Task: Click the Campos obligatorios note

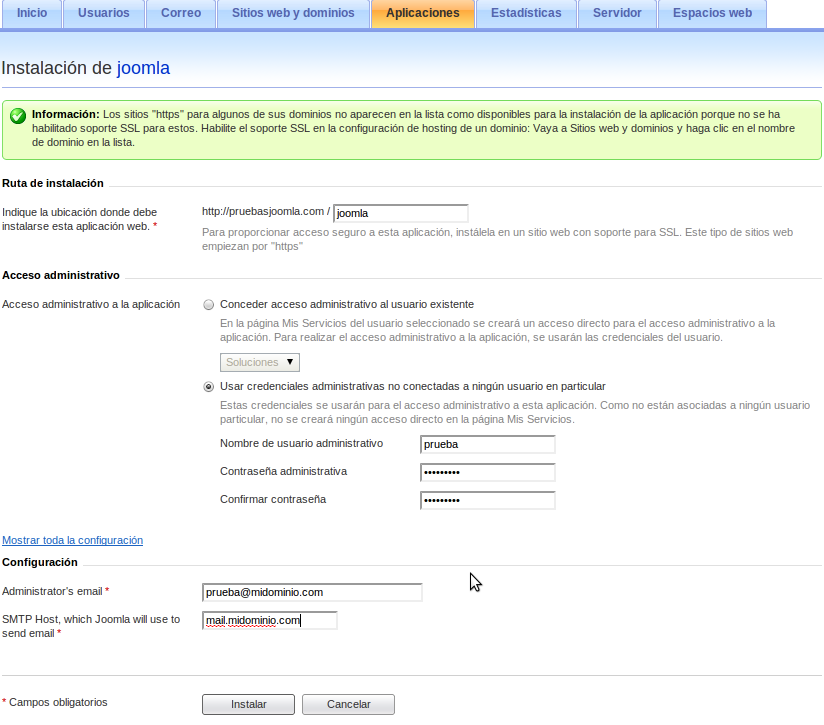Action: click(55, 702)
